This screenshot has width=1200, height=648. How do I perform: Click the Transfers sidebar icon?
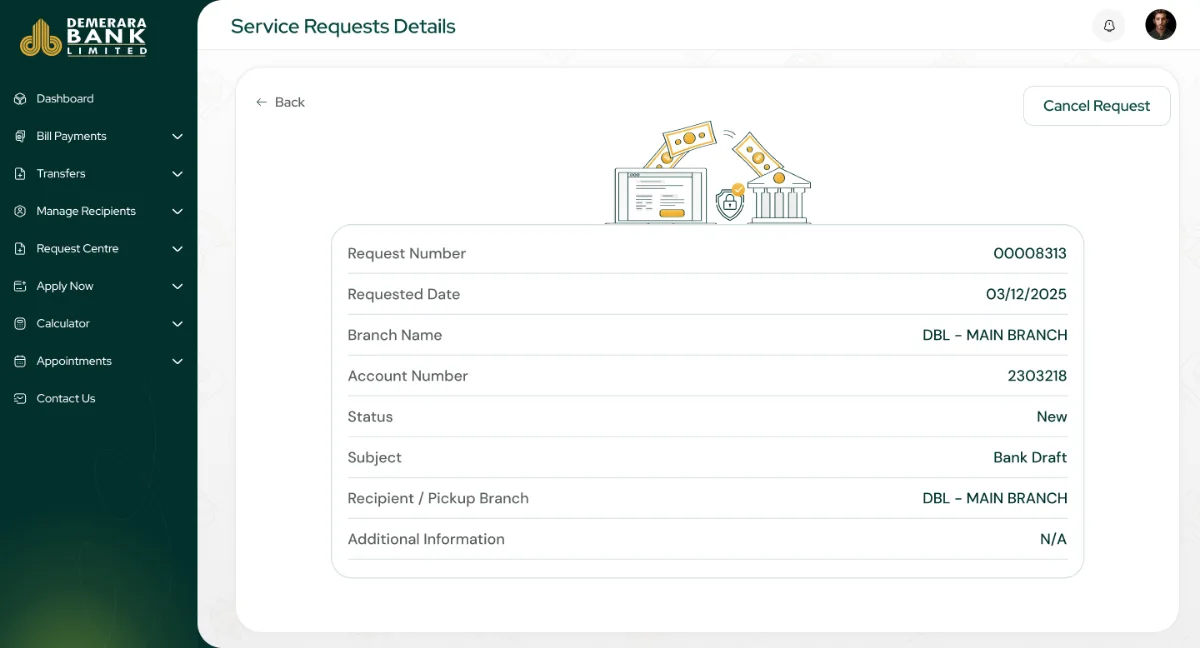[20, 174]
